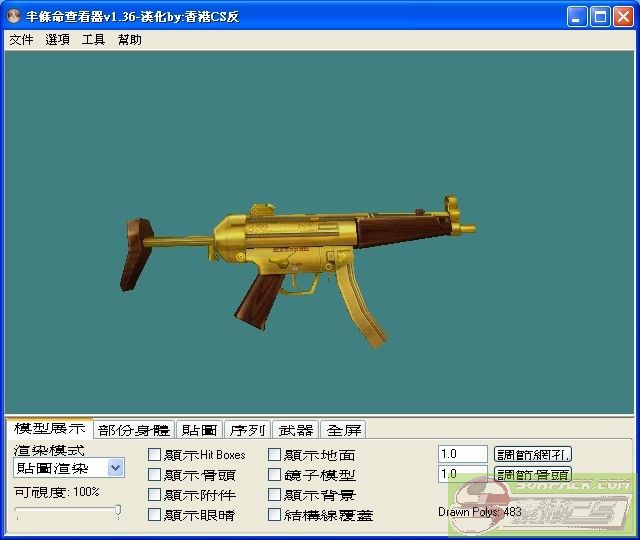Click the app icon in the title bar
This screenshot has height=540, width=640.
[x=13, y=17]
